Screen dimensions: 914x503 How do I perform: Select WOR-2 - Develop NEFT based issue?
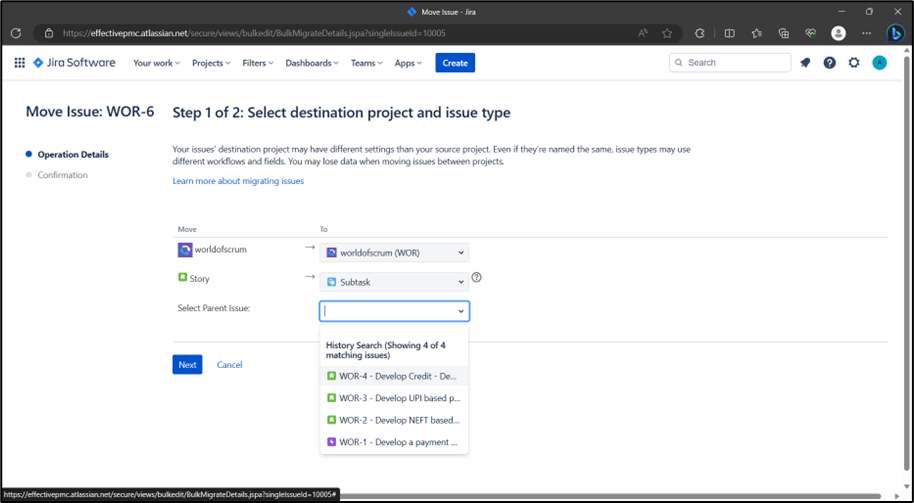[x=394, y=420]
